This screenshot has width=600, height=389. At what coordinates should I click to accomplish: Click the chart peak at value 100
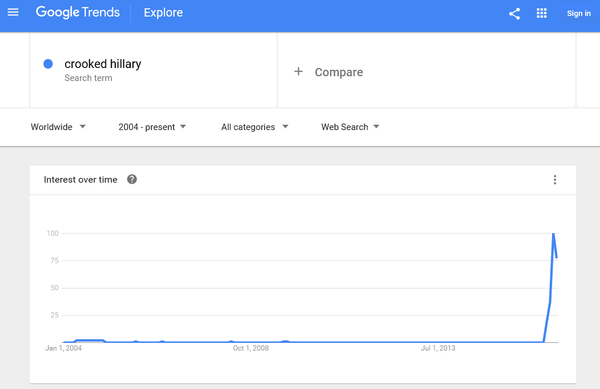553,233
